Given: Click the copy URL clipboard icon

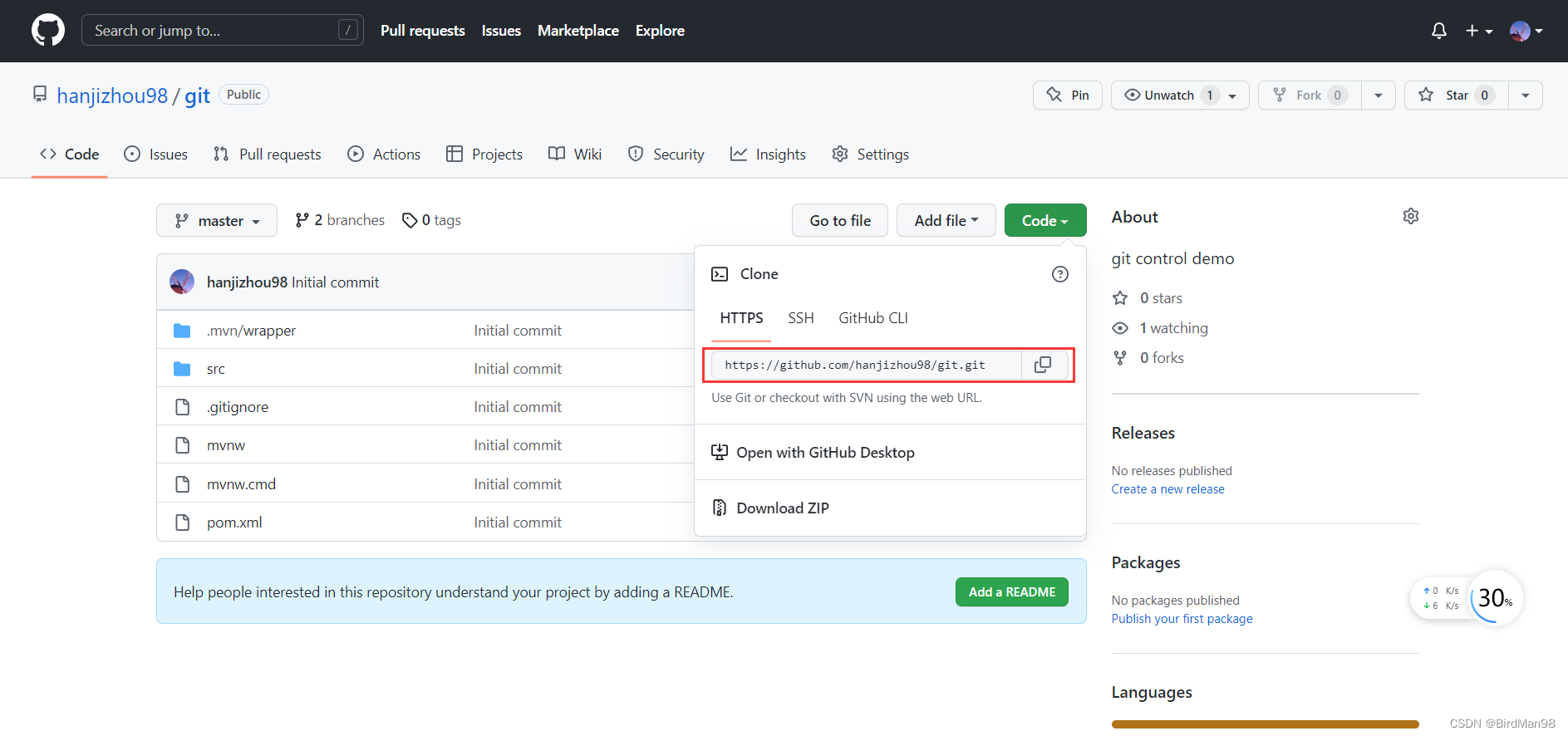Looking at the screenshot, I should pos(1043,365).
